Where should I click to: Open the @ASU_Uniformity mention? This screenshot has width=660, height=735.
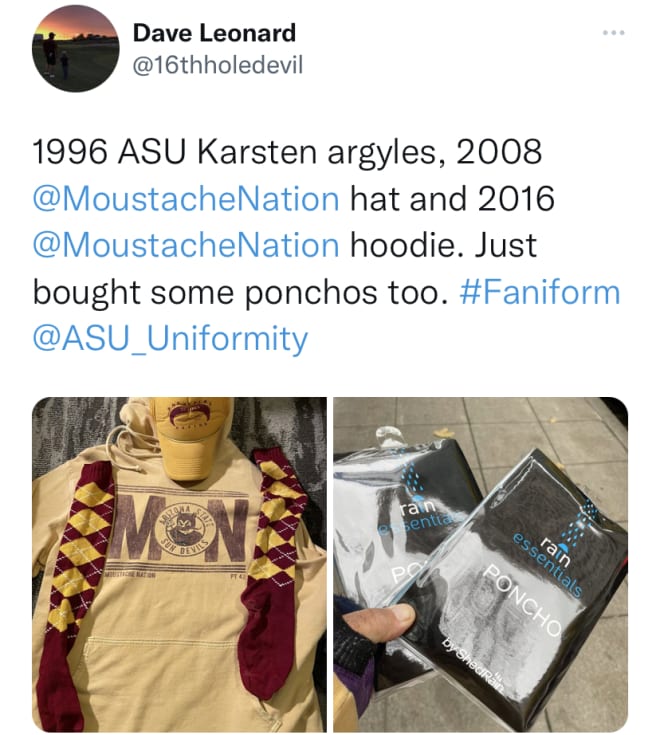click(170, 339)
